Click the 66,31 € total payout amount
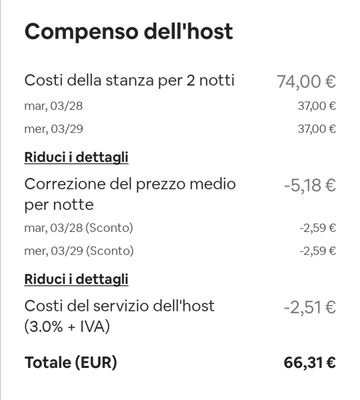Image resolution: width=360 pixels, height=400 pixels. pos(310,363)
